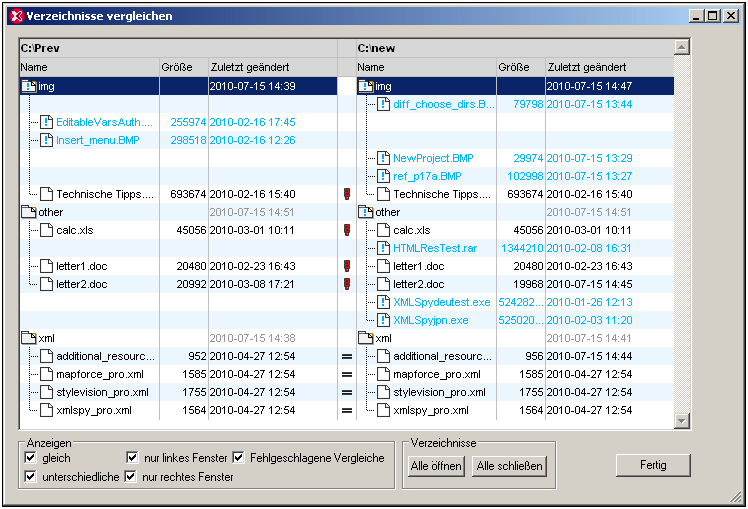This screenshot has height=509, width=748.
Task: Click the scrollbar down arrow
Action: point(682,422)
